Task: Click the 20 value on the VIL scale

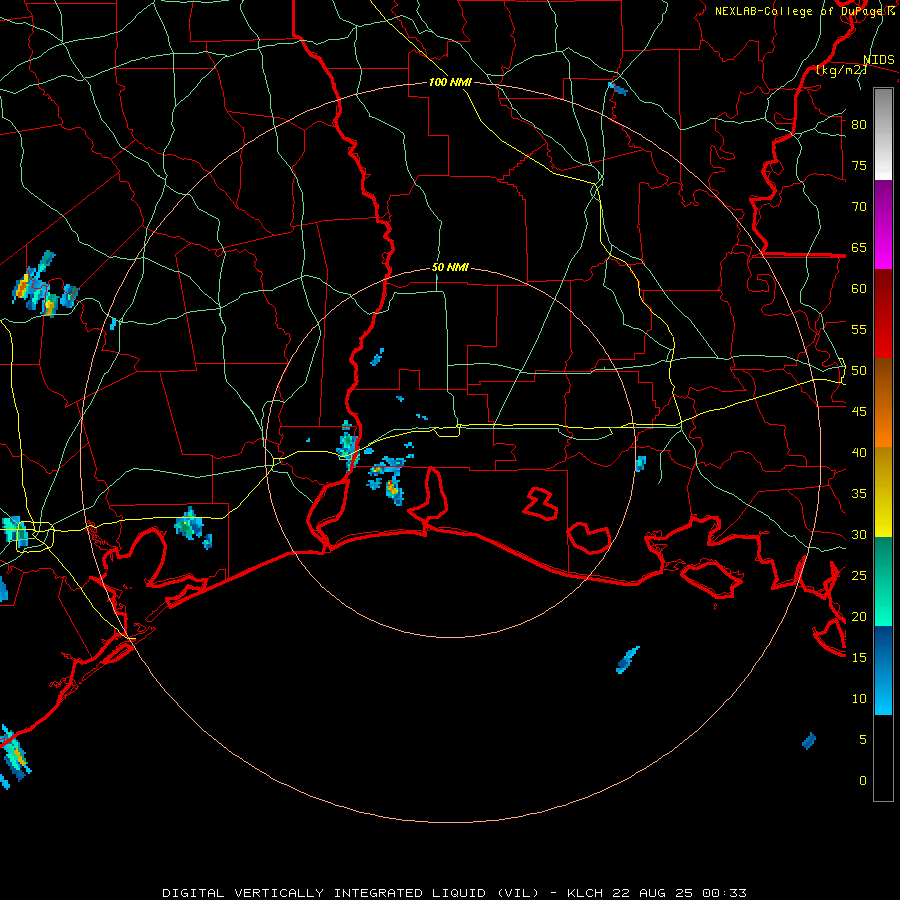Action: click(859, 616)
